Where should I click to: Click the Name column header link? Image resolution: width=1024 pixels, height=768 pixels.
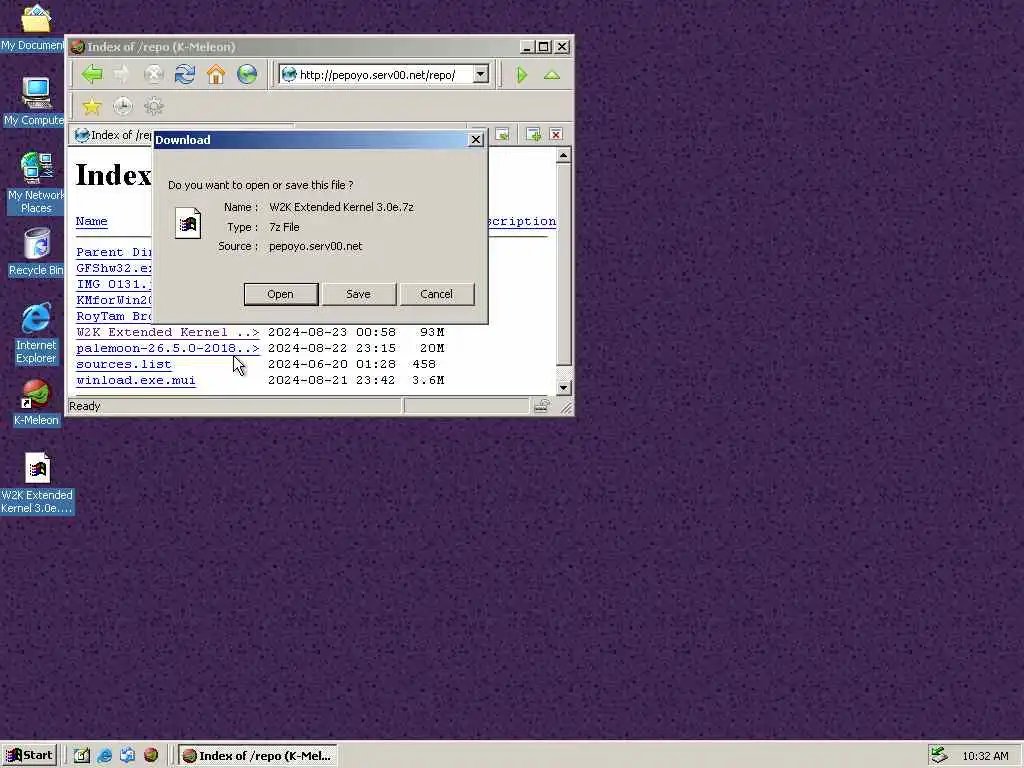pos(91,221)
